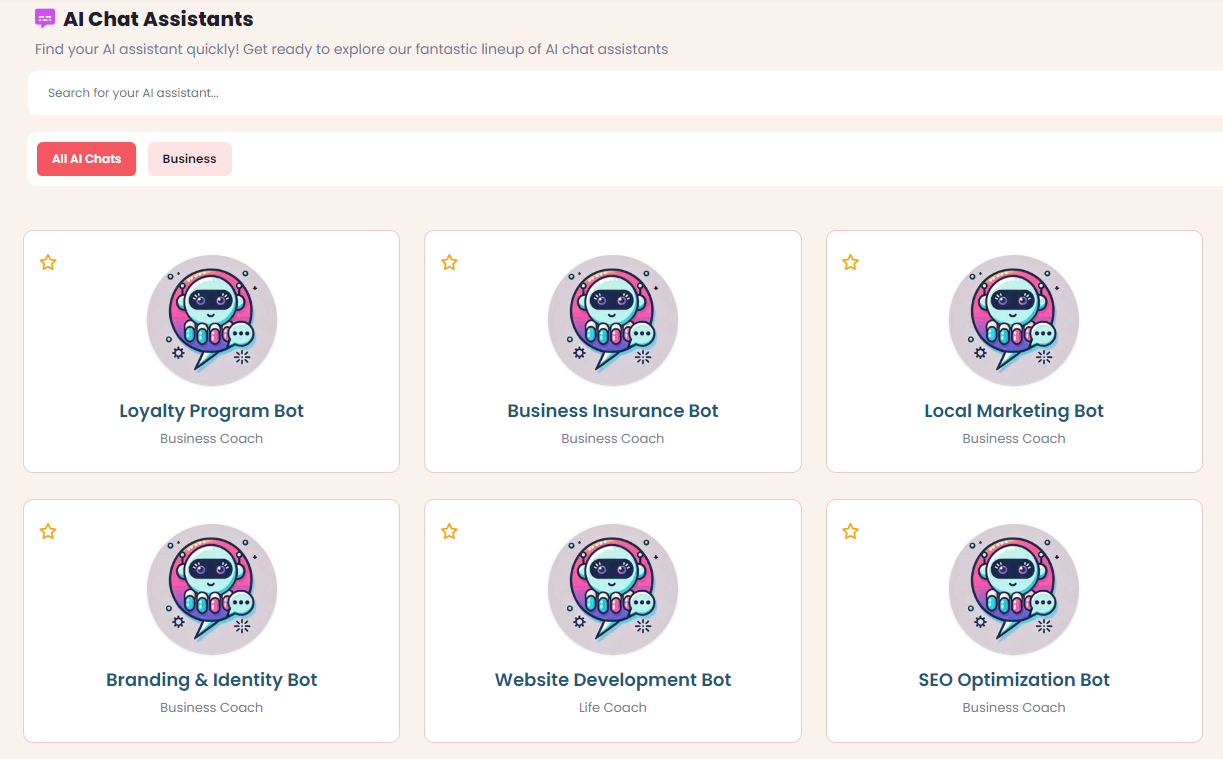Click the Website Development Bot avatar

(612, 590)
